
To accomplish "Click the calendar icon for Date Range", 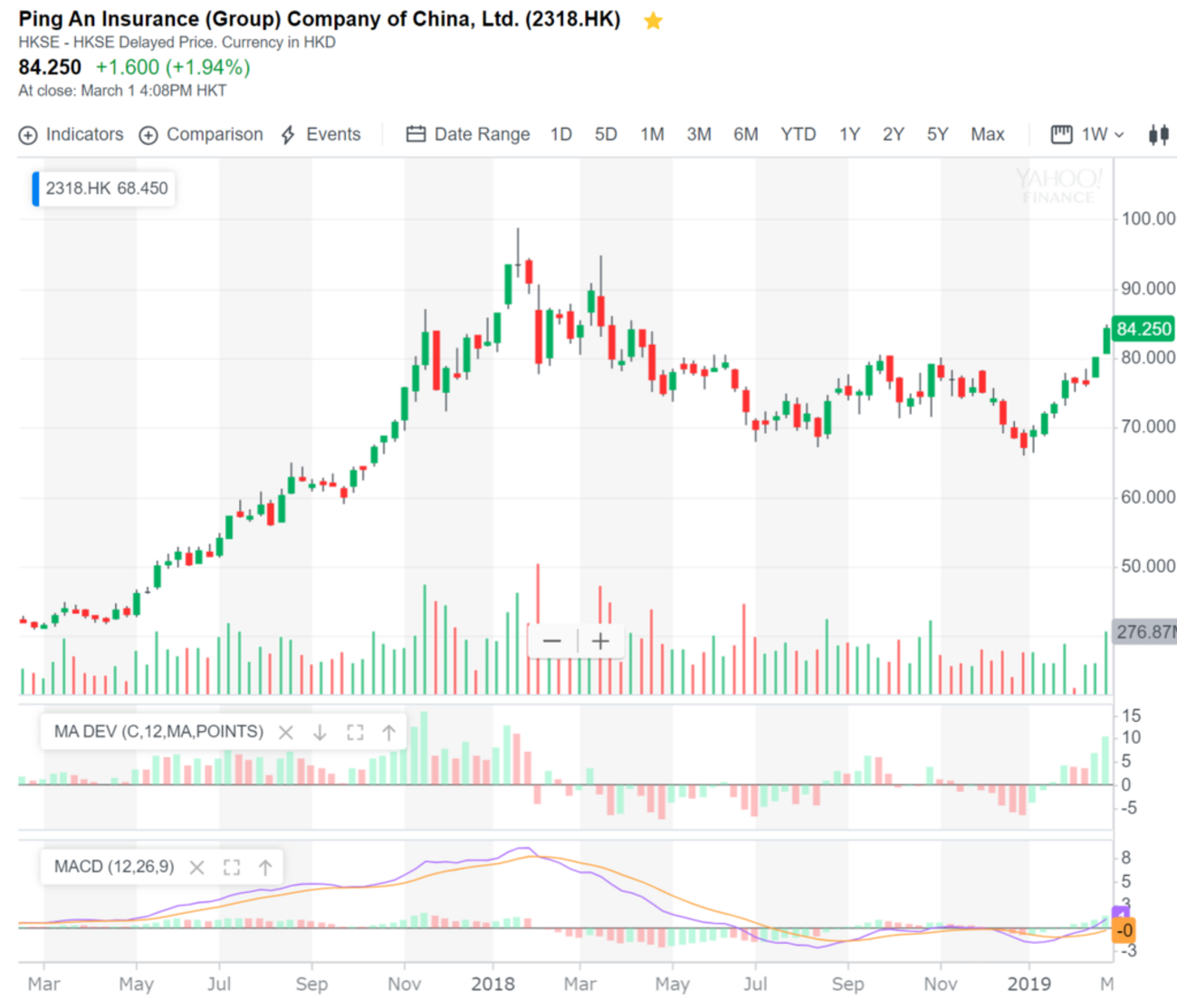I will coord(416,134).
